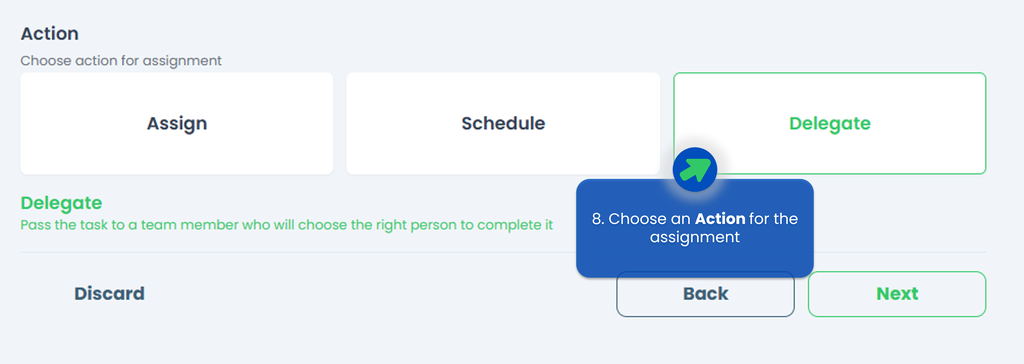Select the Schedule action card
The width and height of the screenshot is (1024, 364).
503,124
